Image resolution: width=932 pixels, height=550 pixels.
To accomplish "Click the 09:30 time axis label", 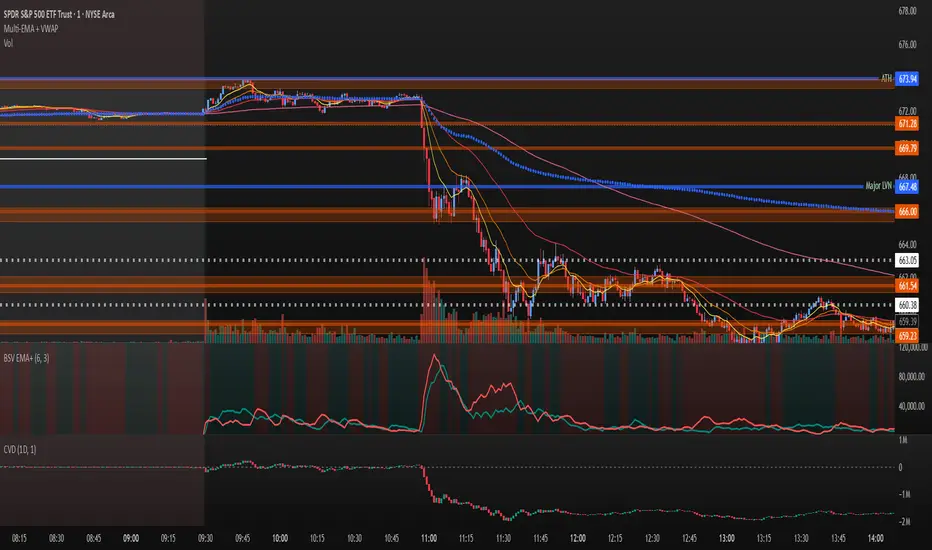I will click(205, 538).
